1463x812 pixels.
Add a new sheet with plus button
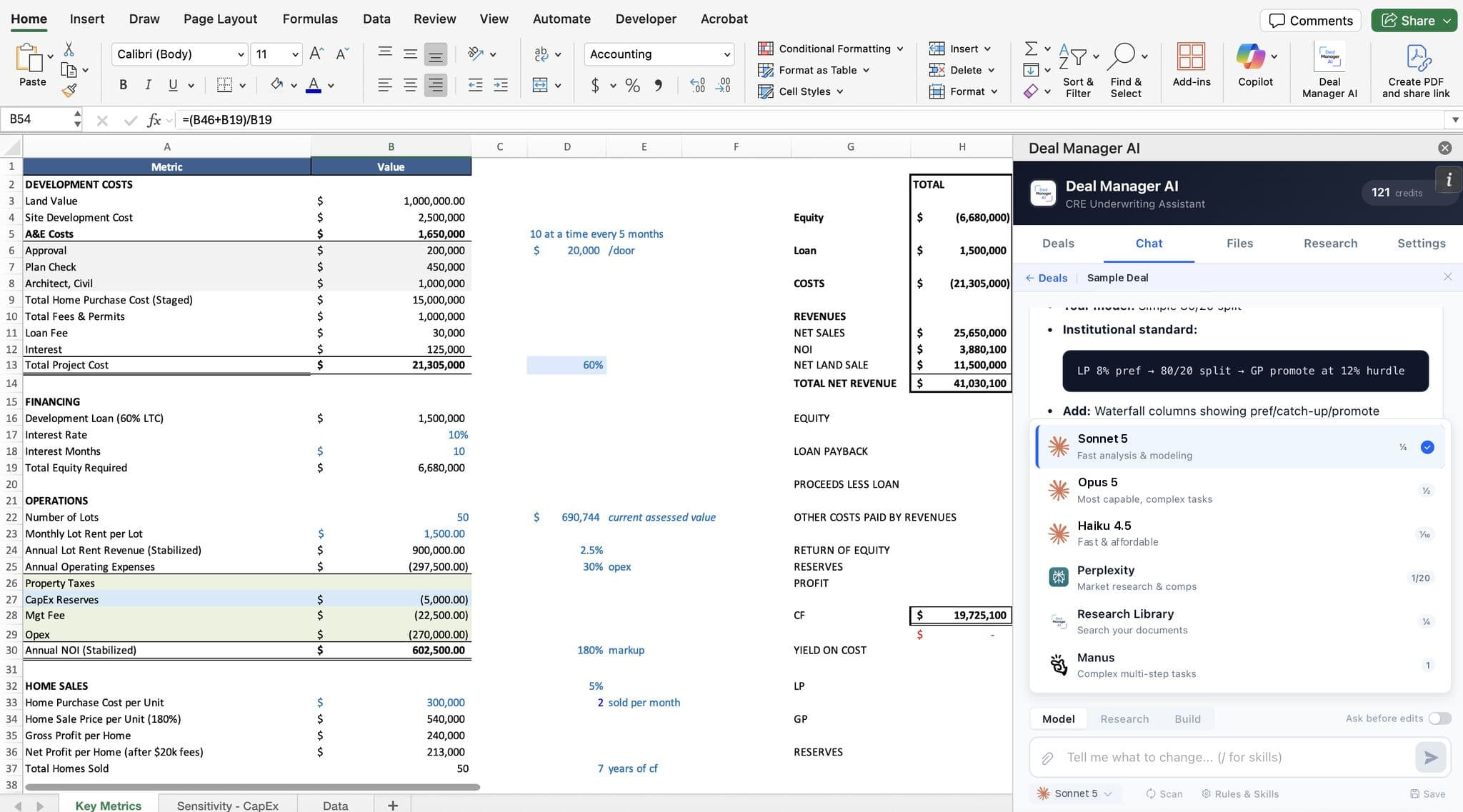coord(393,805)
